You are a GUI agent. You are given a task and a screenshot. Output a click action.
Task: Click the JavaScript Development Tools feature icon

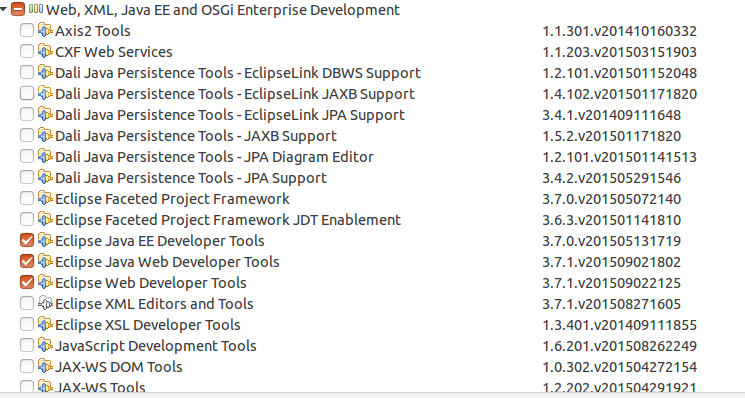[x=45, y=345]
